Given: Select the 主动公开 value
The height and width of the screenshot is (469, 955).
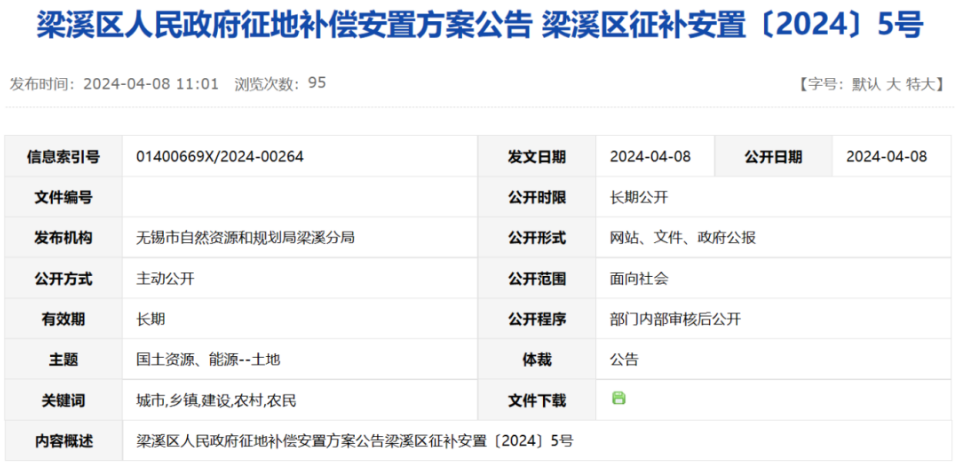Looking at the screenshot, I should [165, 278].
